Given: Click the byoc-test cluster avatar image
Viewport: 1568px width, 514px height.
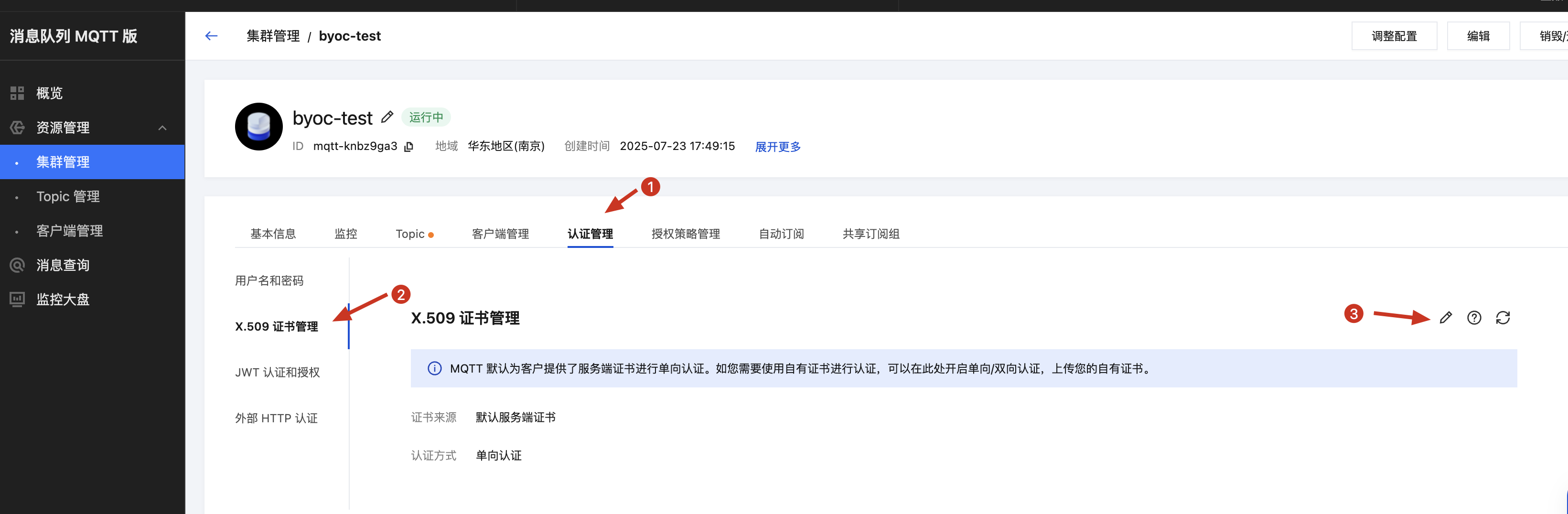Looking at the screenshot, I should click(x=258, y=127).
